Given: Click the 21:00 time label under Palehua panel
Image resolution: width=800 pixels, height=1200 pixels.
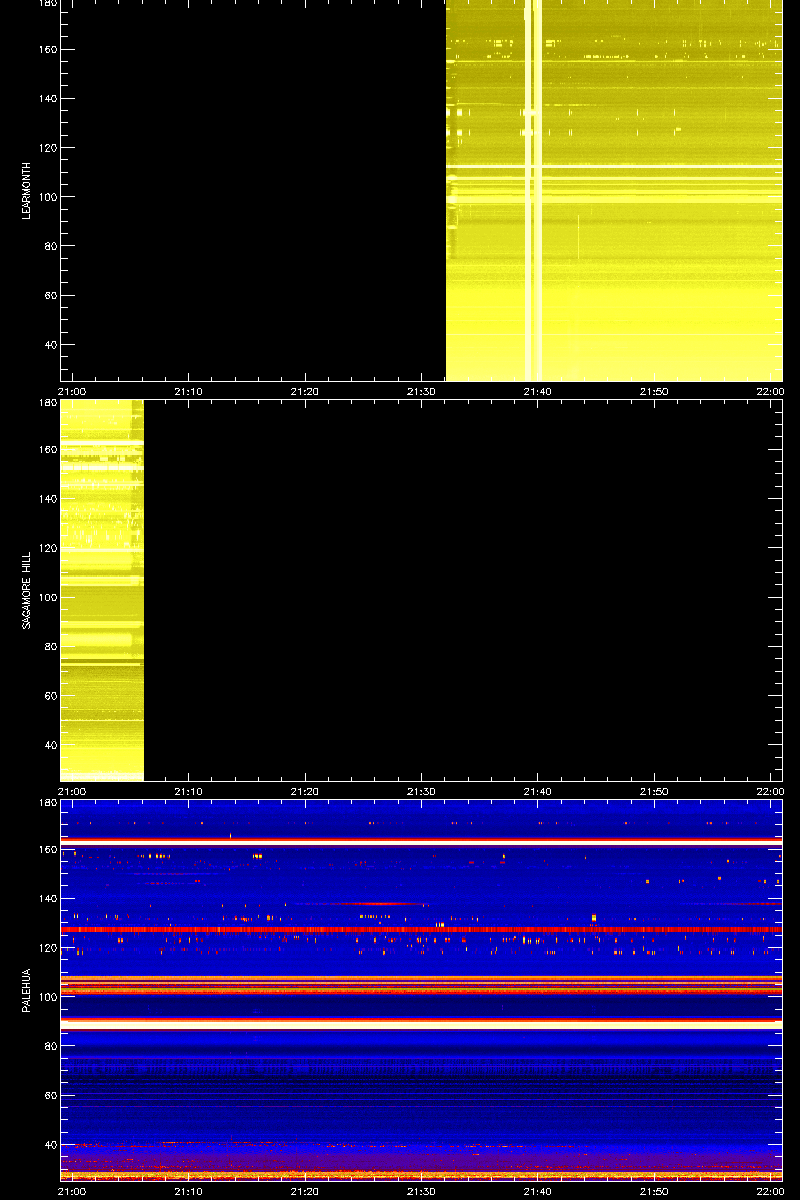Looking at the screenshot, I should click(x=73, y=1191).
